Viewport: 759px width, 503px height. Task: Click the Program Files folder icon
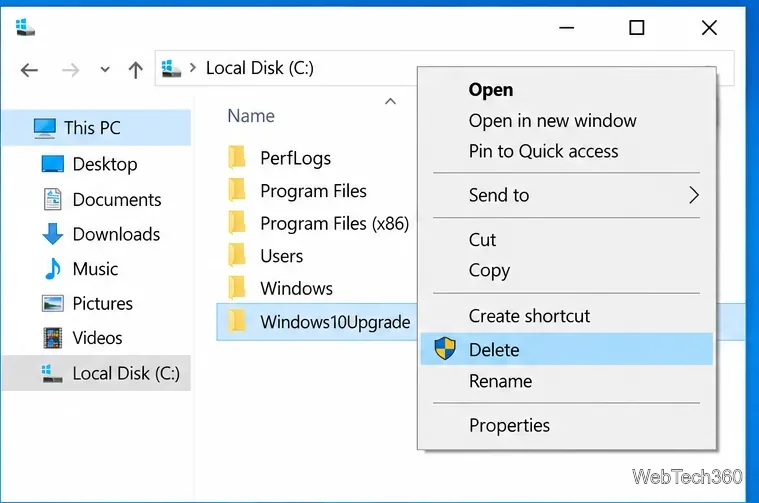(x=237, y=190)
